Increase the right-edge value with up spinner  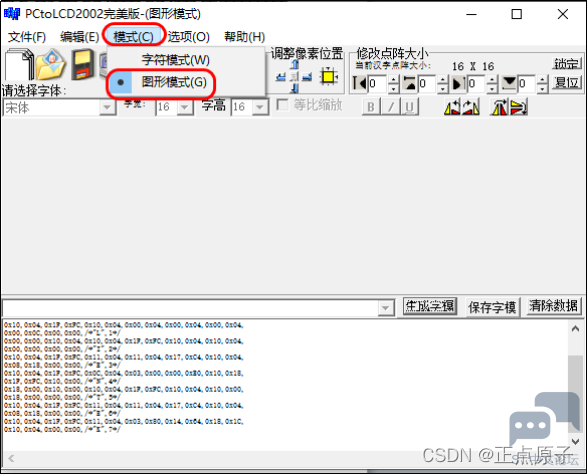(493, 79)
